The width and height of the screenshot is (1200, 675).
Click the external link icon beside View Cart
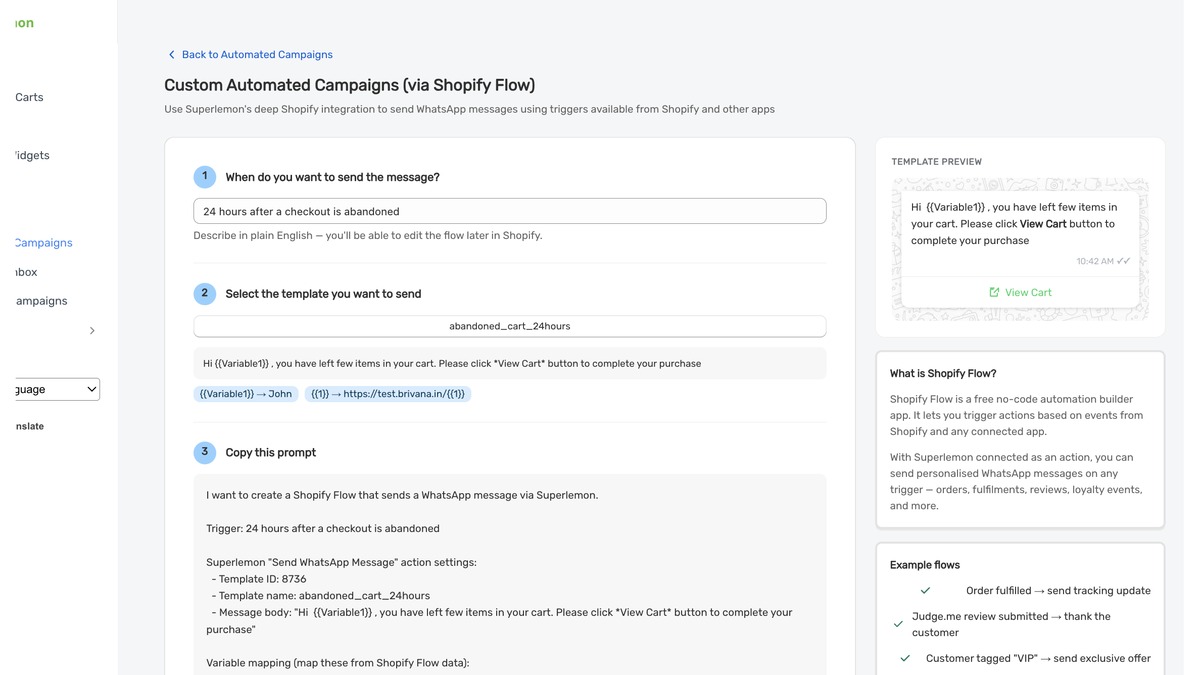click(994, 292)
